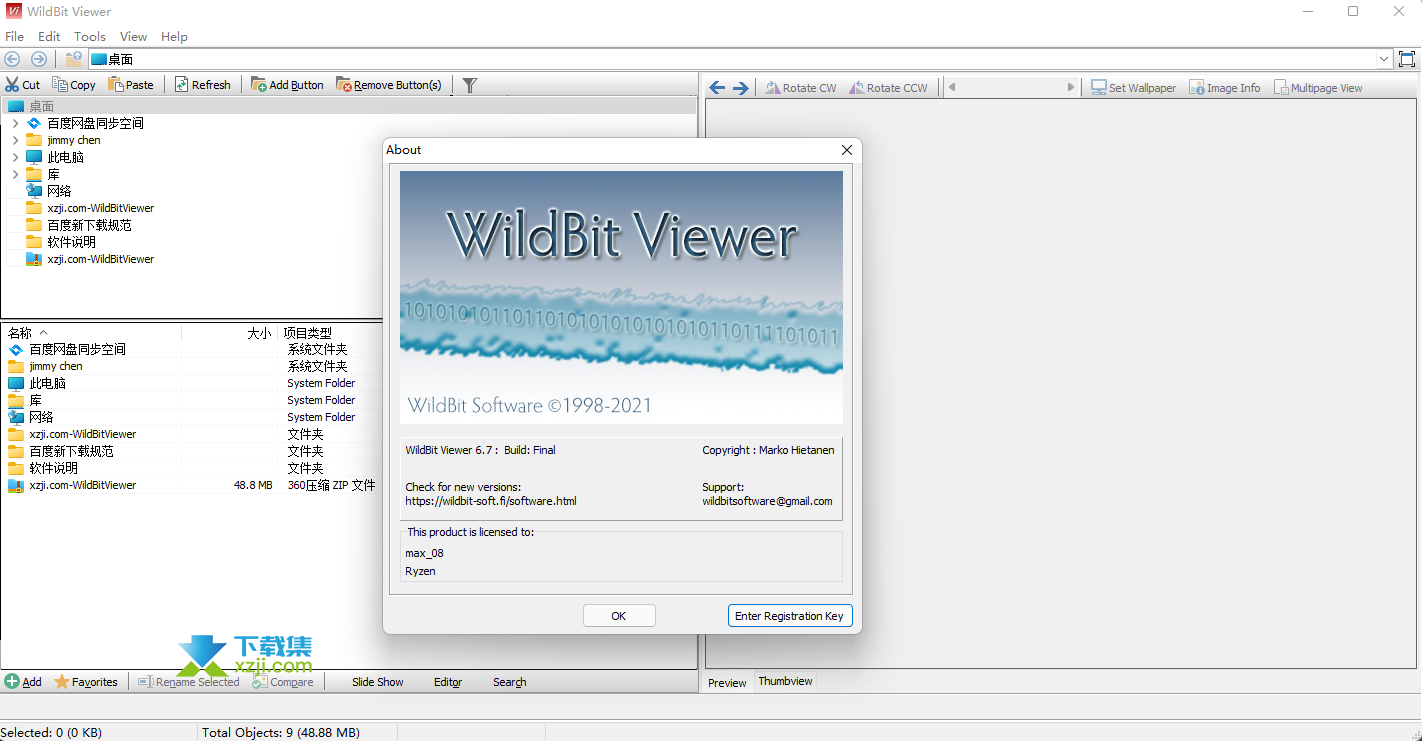The height and width of the screenshot is (741, 1422).
Task: Expand the 百度网盘同步空间 tree node
Action: click(x=15, y=123)
